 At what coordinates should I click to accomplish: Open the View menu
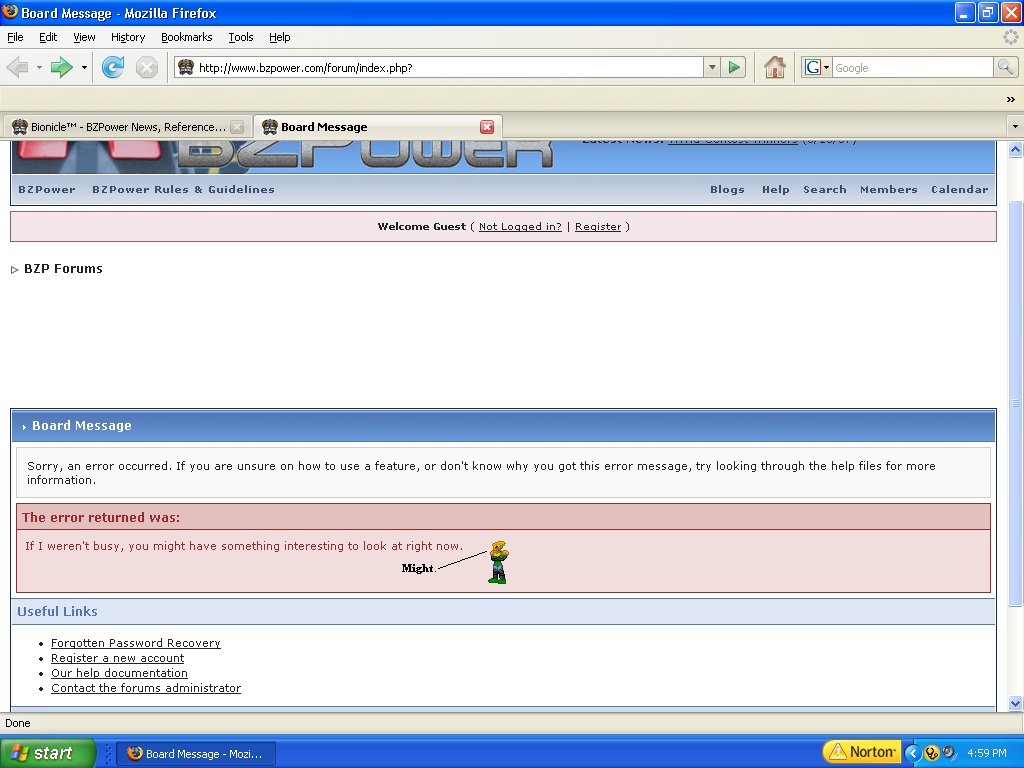click(x=84, y=37)
